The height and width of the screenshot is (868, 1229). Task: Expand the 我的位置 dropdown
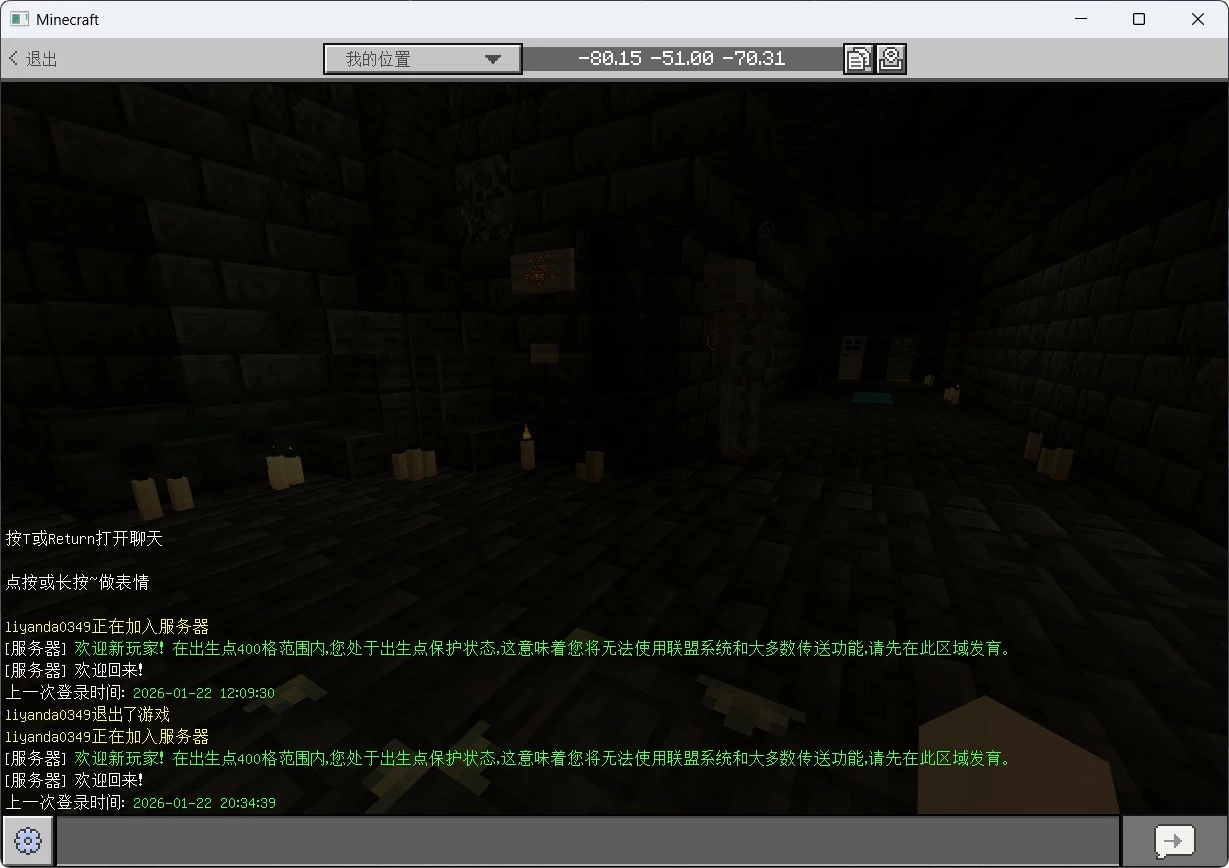[423, 59]
